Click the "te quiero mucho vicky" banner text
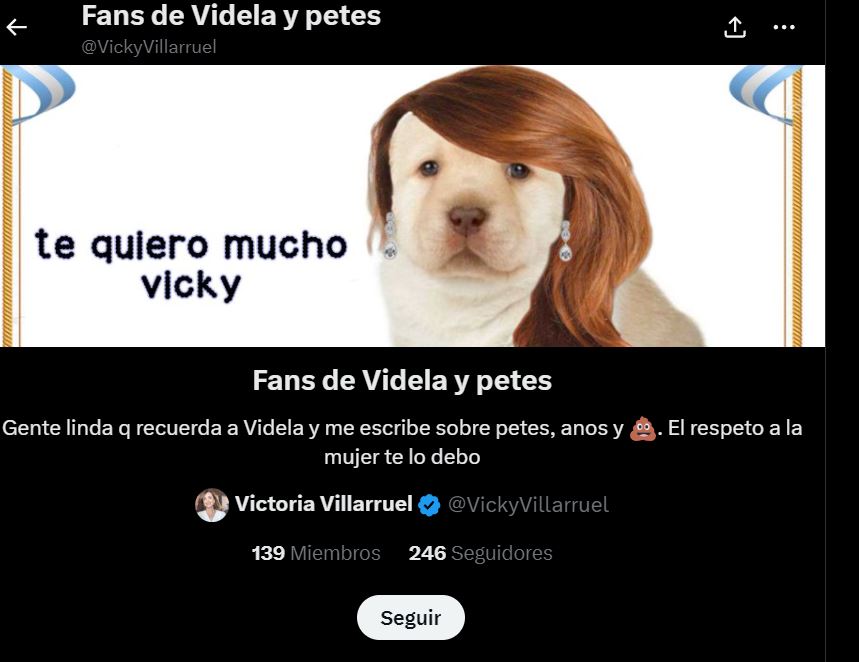This screenshot has height=662, width=859. click(191, 264)
